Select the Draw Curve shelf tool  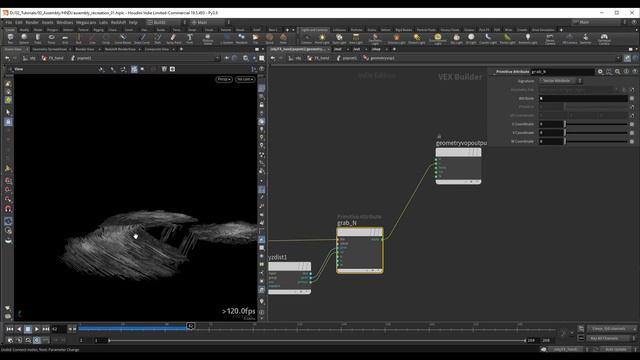[x=142, y=38]
